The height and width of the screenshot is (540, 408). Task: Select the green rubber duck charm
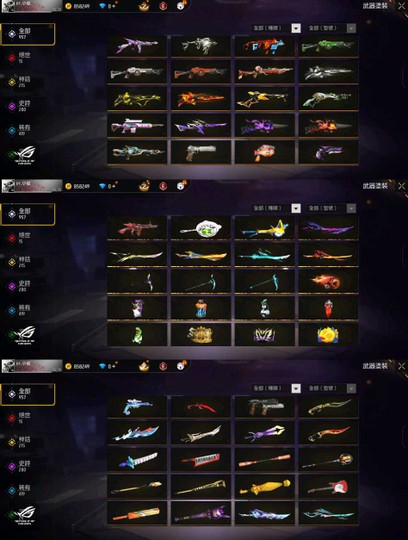tap(137, 334)
